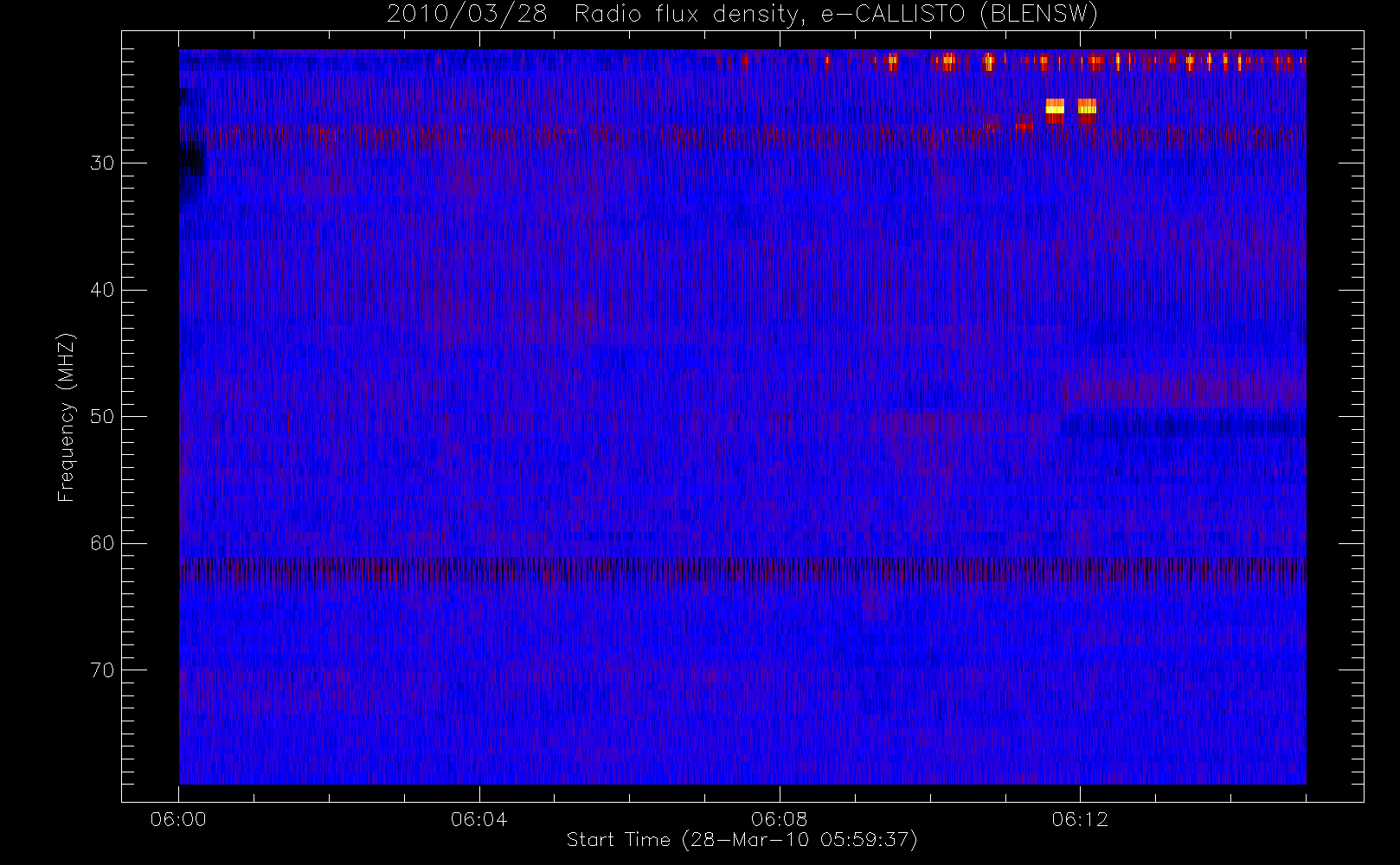Viewport: 1400px width, 865px height.
Task: Click the 30 MHz frequency tick label
Action: click(102, 163)
